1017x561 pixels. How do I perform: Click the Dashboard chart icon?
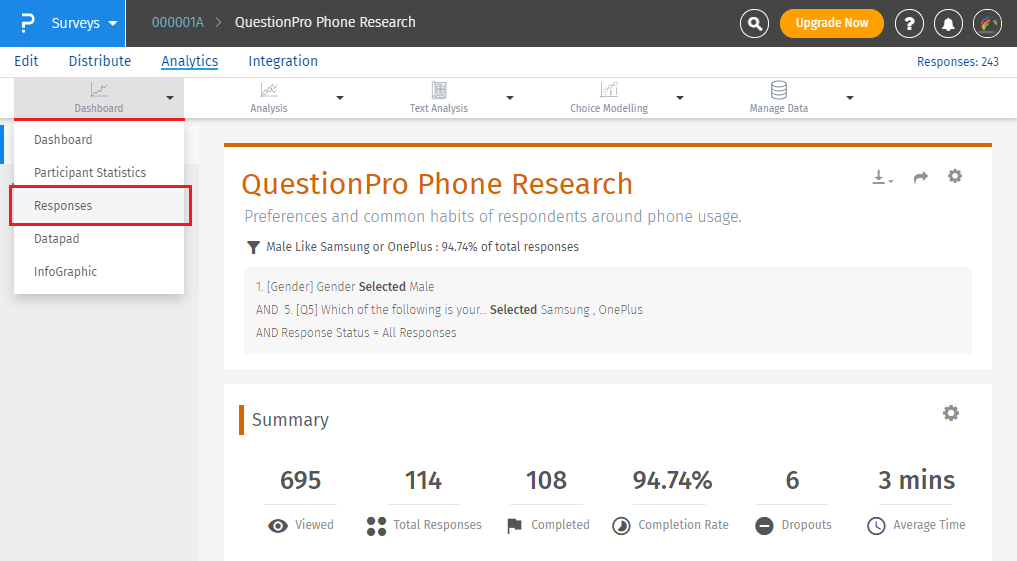click(99, 90)
